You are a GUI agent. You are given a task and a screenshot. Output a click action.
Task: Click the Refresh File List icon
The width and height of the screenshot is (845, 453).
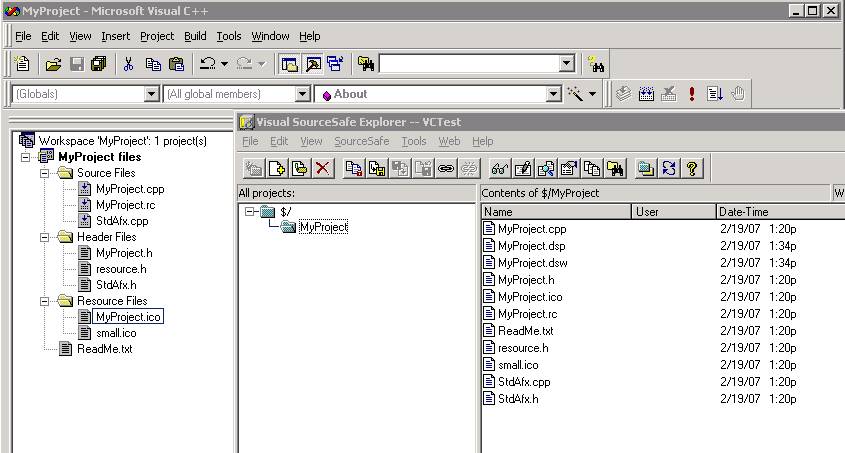point(669,168)
